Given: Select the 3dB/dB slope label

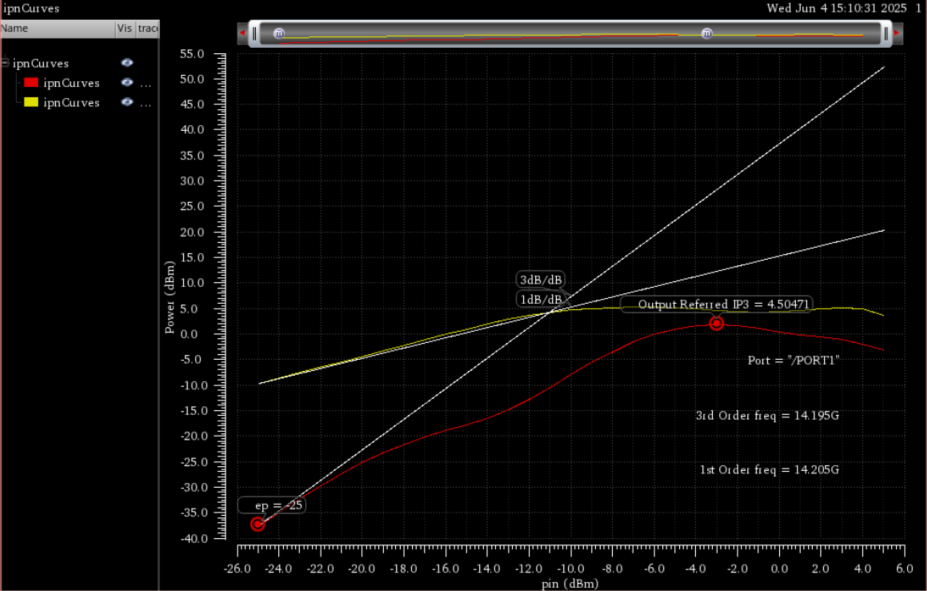Looking at the screenshot, I should 540,280.
